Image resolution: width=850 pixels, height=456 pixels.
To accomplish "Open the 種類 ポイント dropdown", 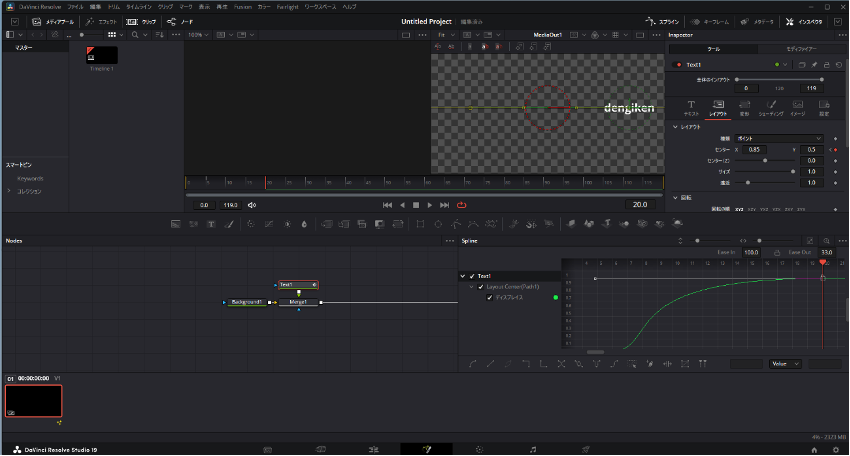I will coord(779,138).
